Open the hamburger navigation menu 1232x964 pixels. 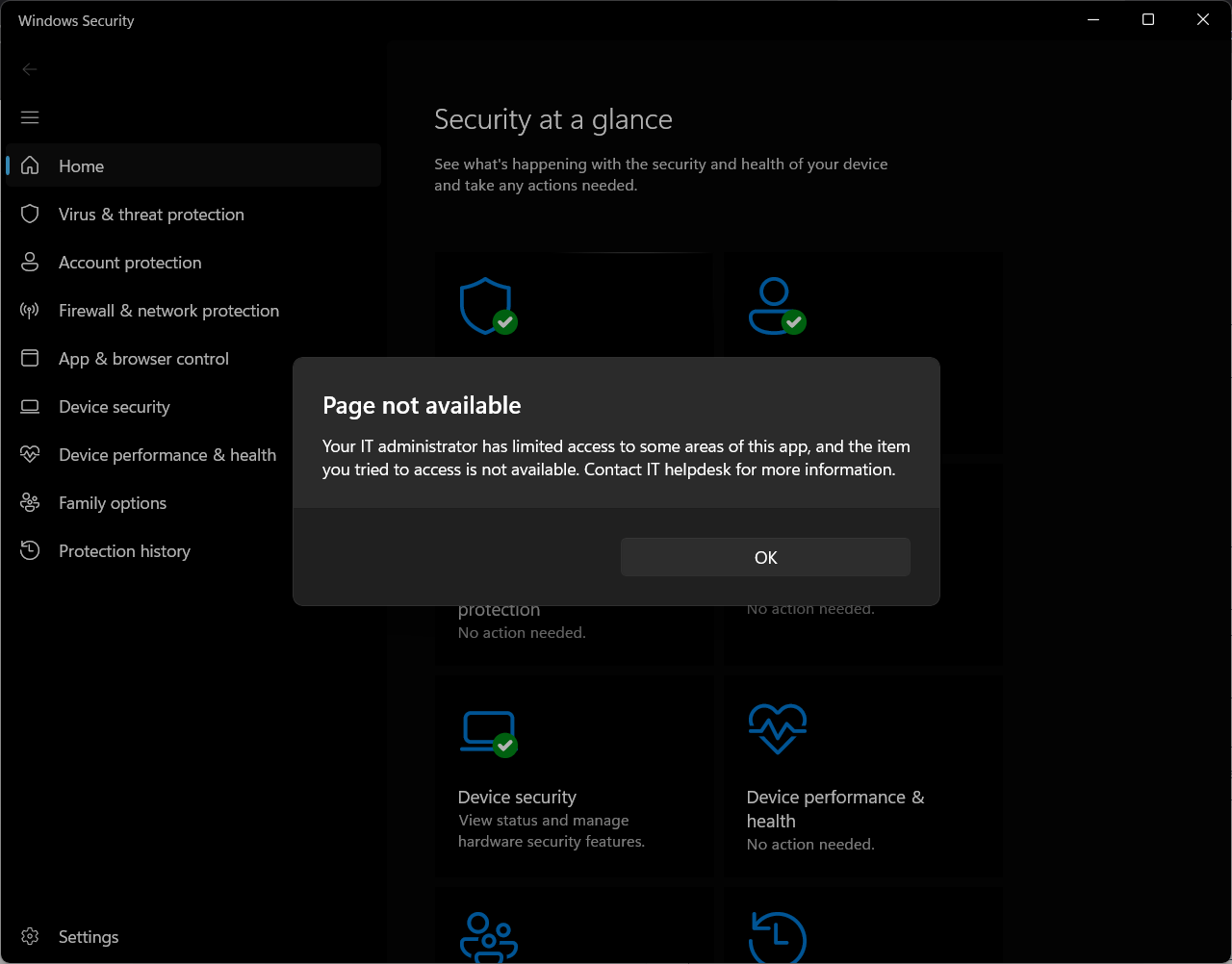click(30, 117)
